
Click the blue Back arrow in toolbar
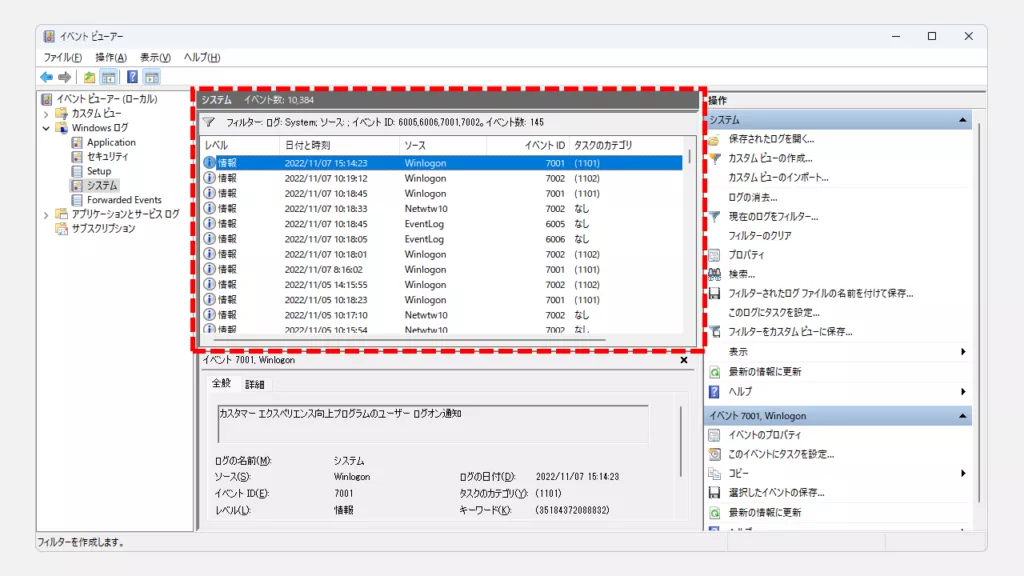coord(46,77)
